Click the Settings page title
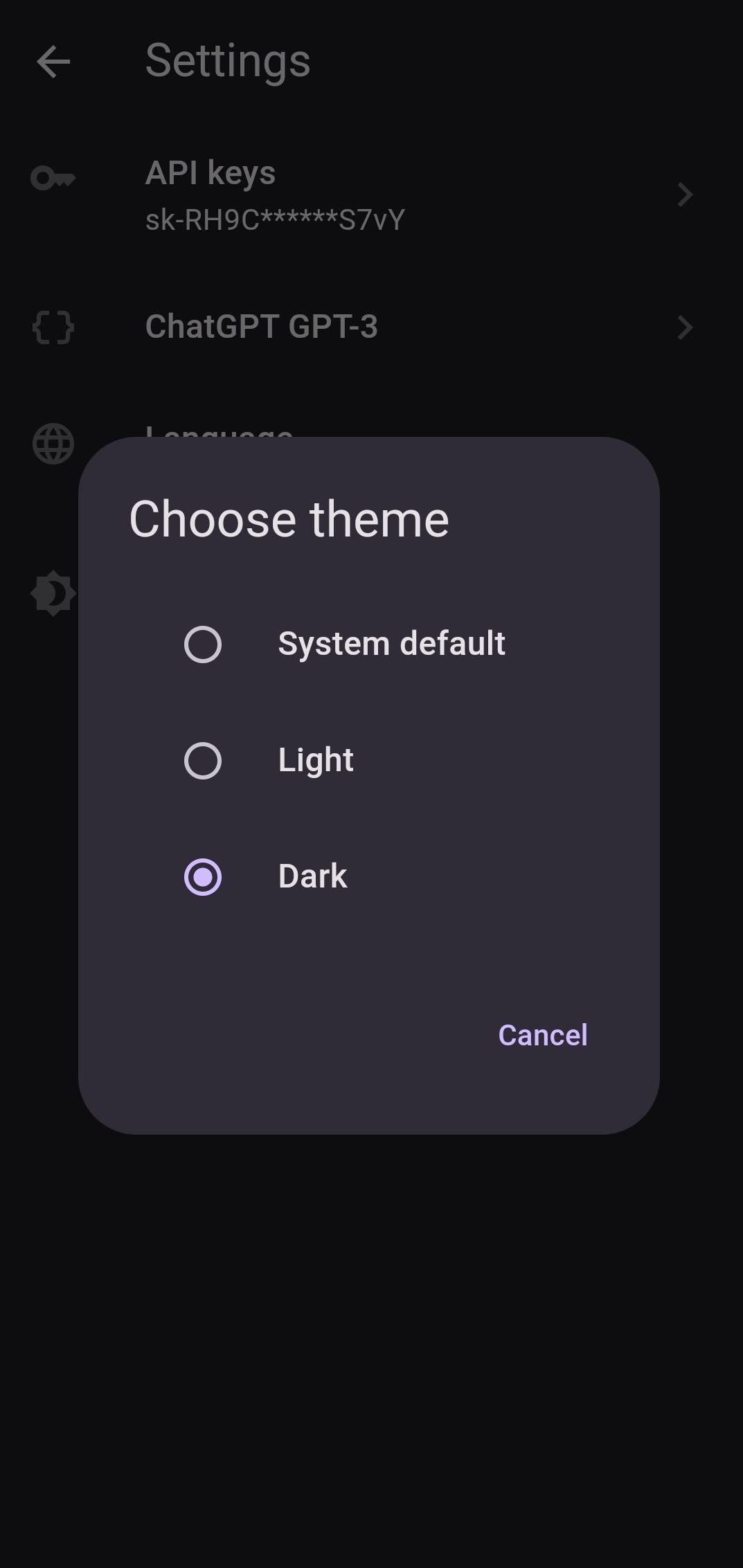The width and height of the screenshot is (743, 1568). pyautogui.click(x=228, y=62)
